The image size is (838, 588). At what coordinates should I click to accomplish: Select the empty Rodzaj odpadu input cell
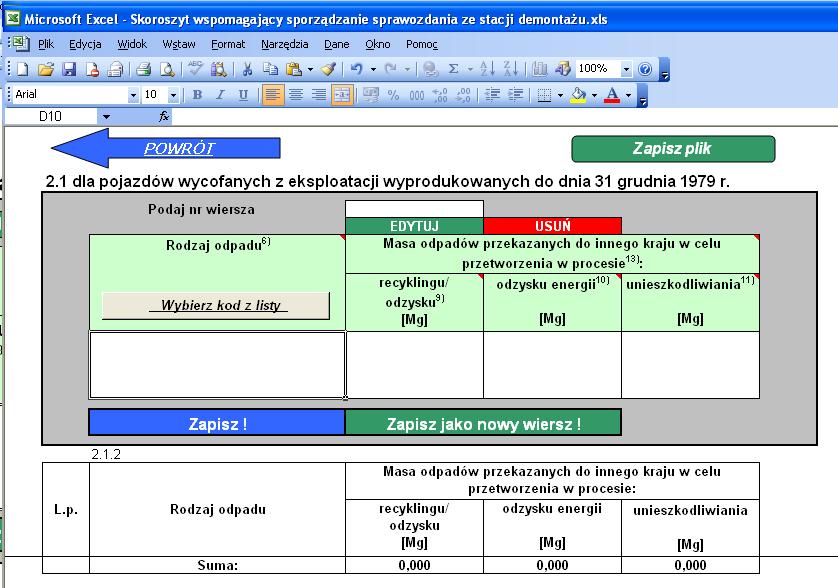point(217,365)
